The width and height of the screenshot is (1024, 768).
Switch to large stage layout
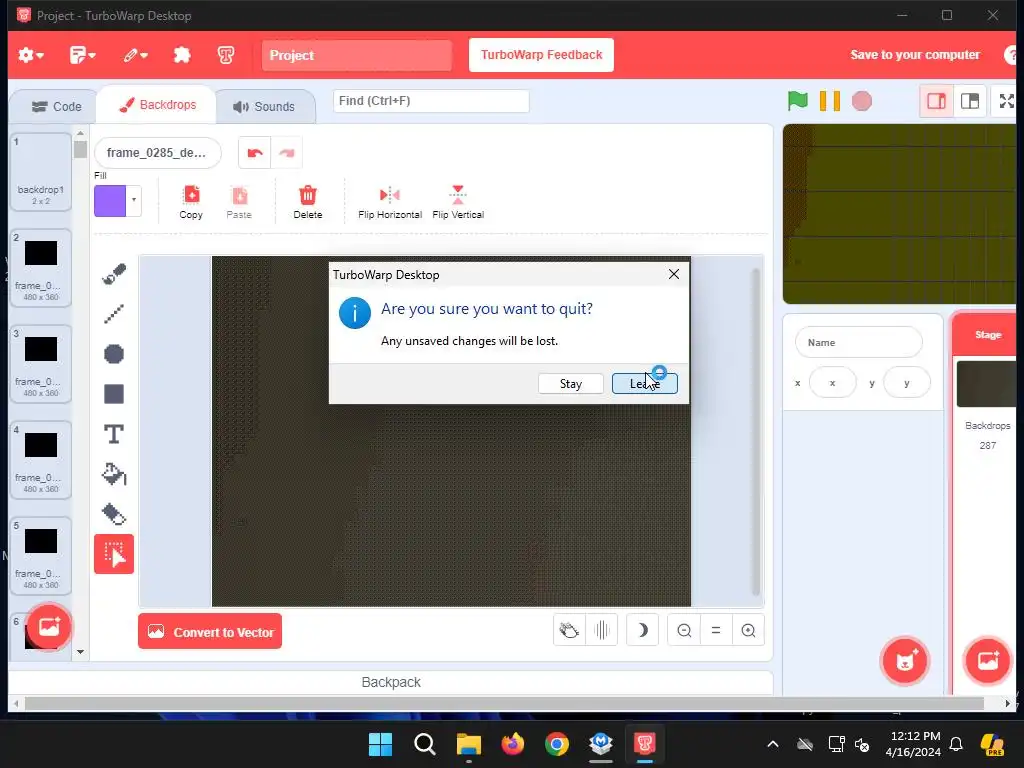click(x=970, y=101)
